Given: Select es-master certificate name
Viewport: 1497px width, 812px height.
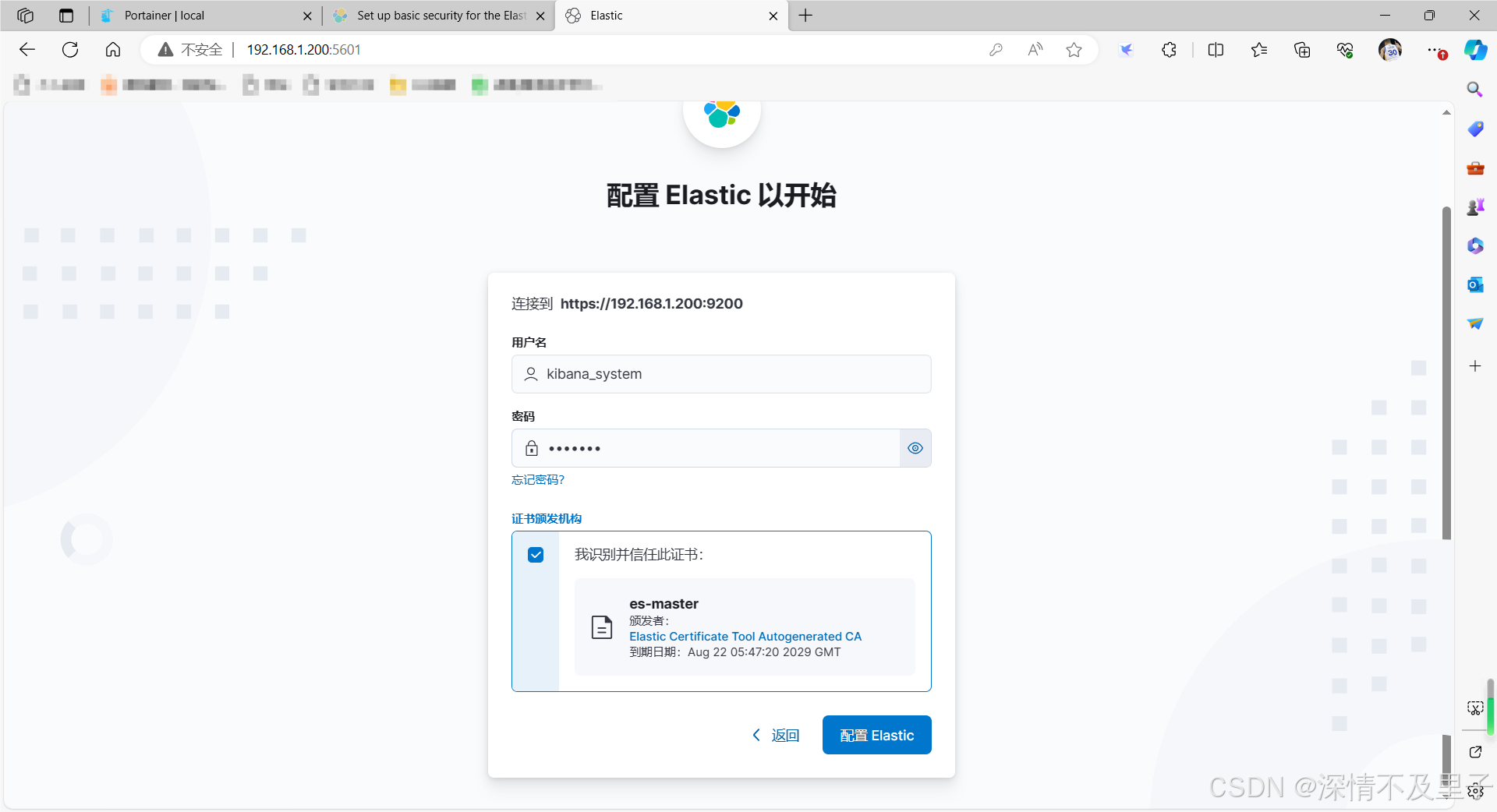Looking at the screenshot, I should 664,604.
